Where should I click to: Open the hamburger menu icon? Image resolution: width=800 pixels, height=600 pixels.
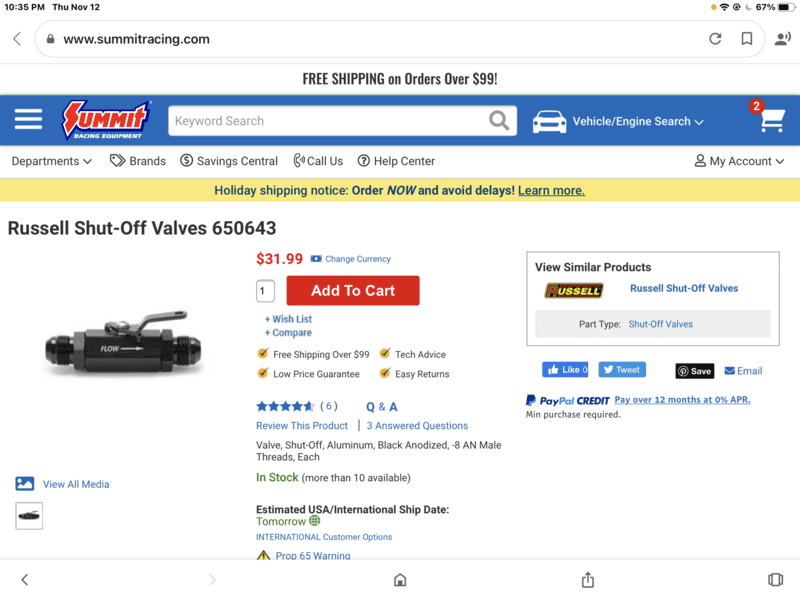28,121
